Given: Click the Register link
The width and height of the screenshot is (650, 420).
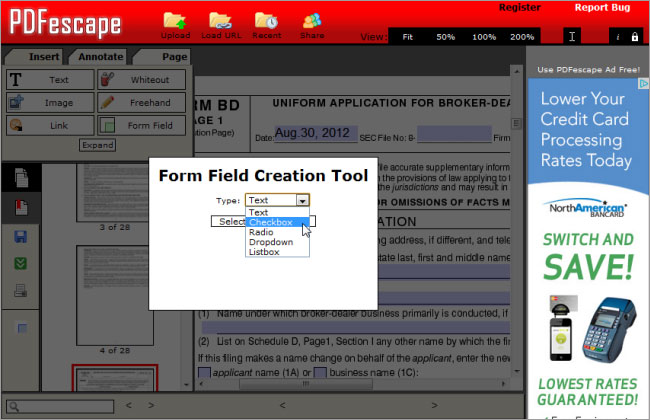Looking at the screenshot, I should 519,7.
